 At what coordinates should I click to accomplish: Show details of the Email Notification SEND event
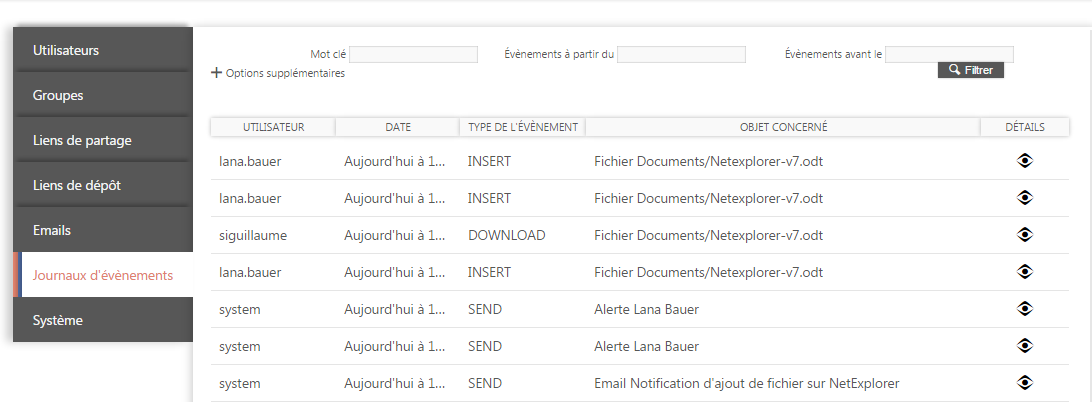(1024, 383)
